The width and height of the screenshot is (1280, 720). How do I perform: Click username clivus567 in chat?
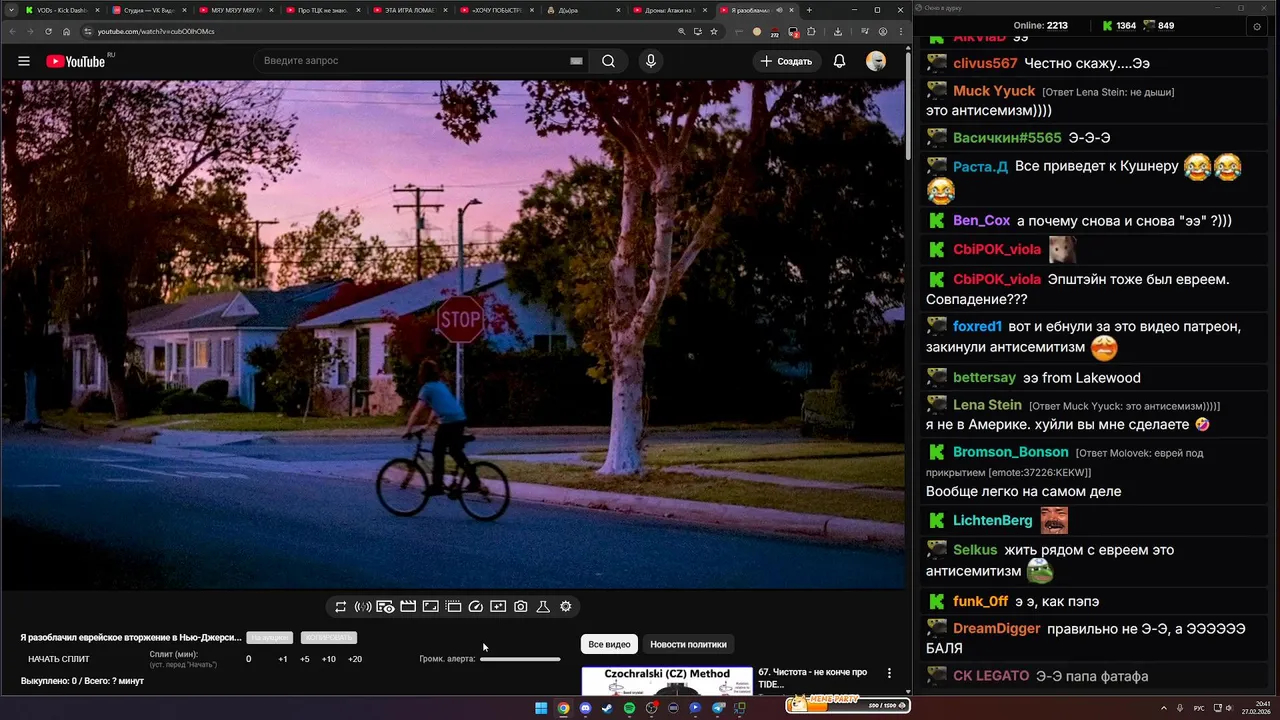[985, 63]
